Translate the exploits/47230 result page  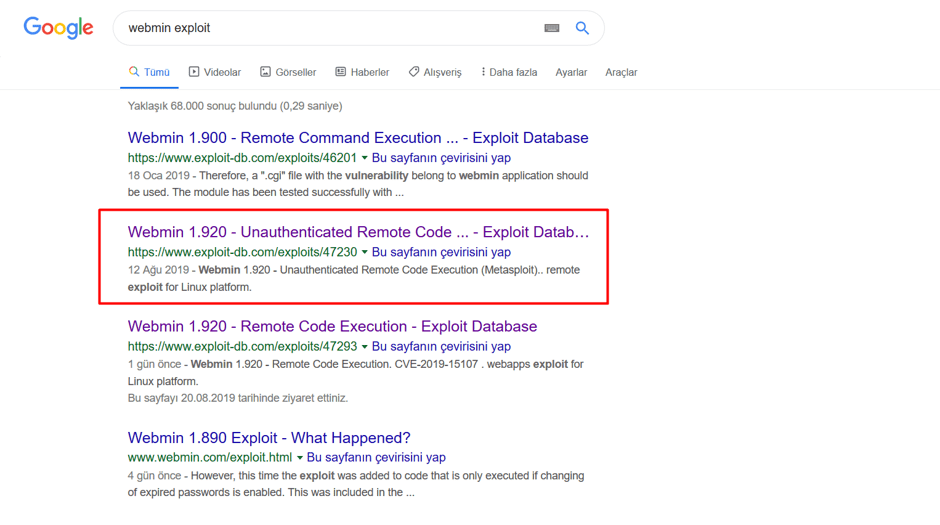(441, 252)
